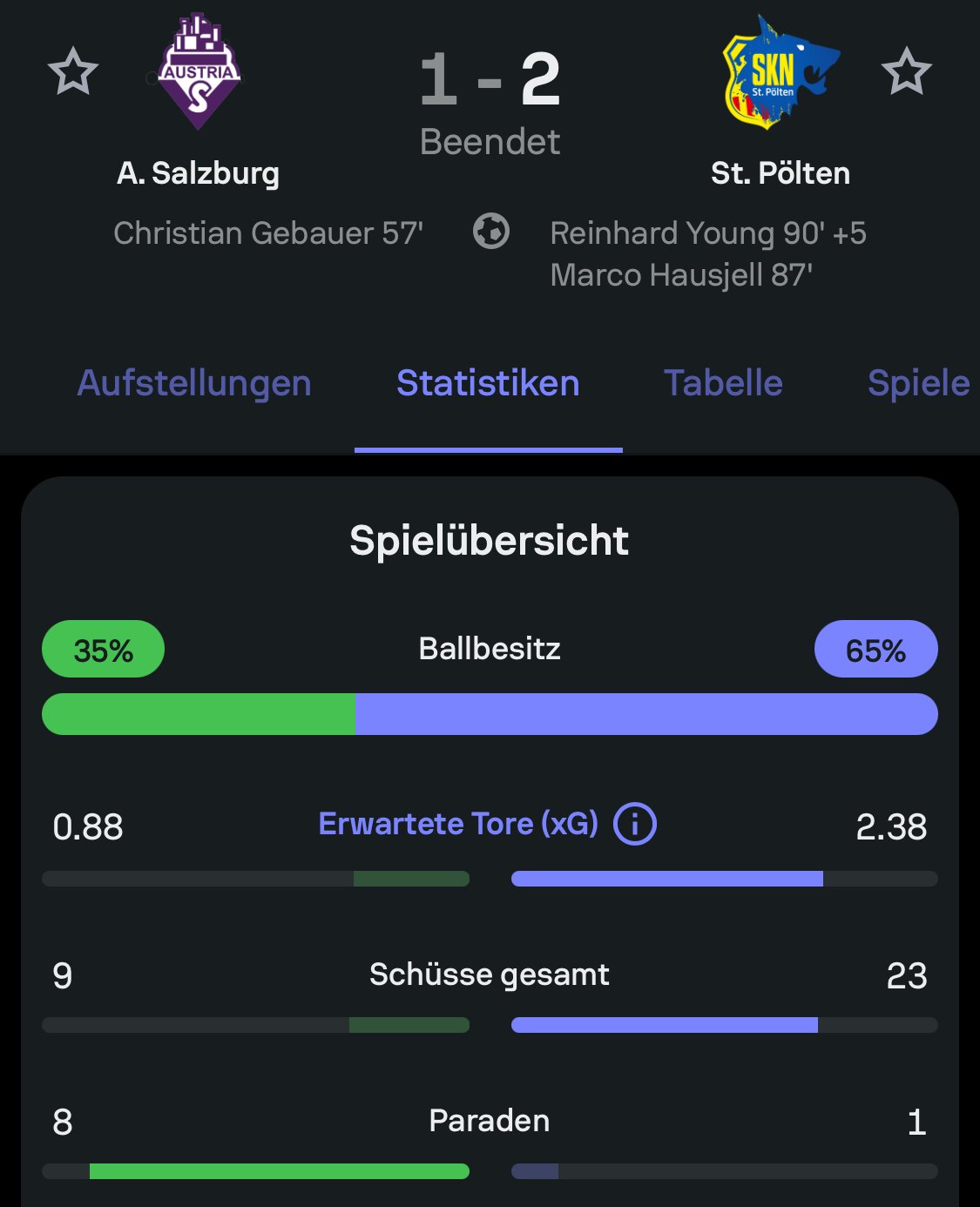Open goal scorer Marco Hausjell 87'

coord(681,275)
